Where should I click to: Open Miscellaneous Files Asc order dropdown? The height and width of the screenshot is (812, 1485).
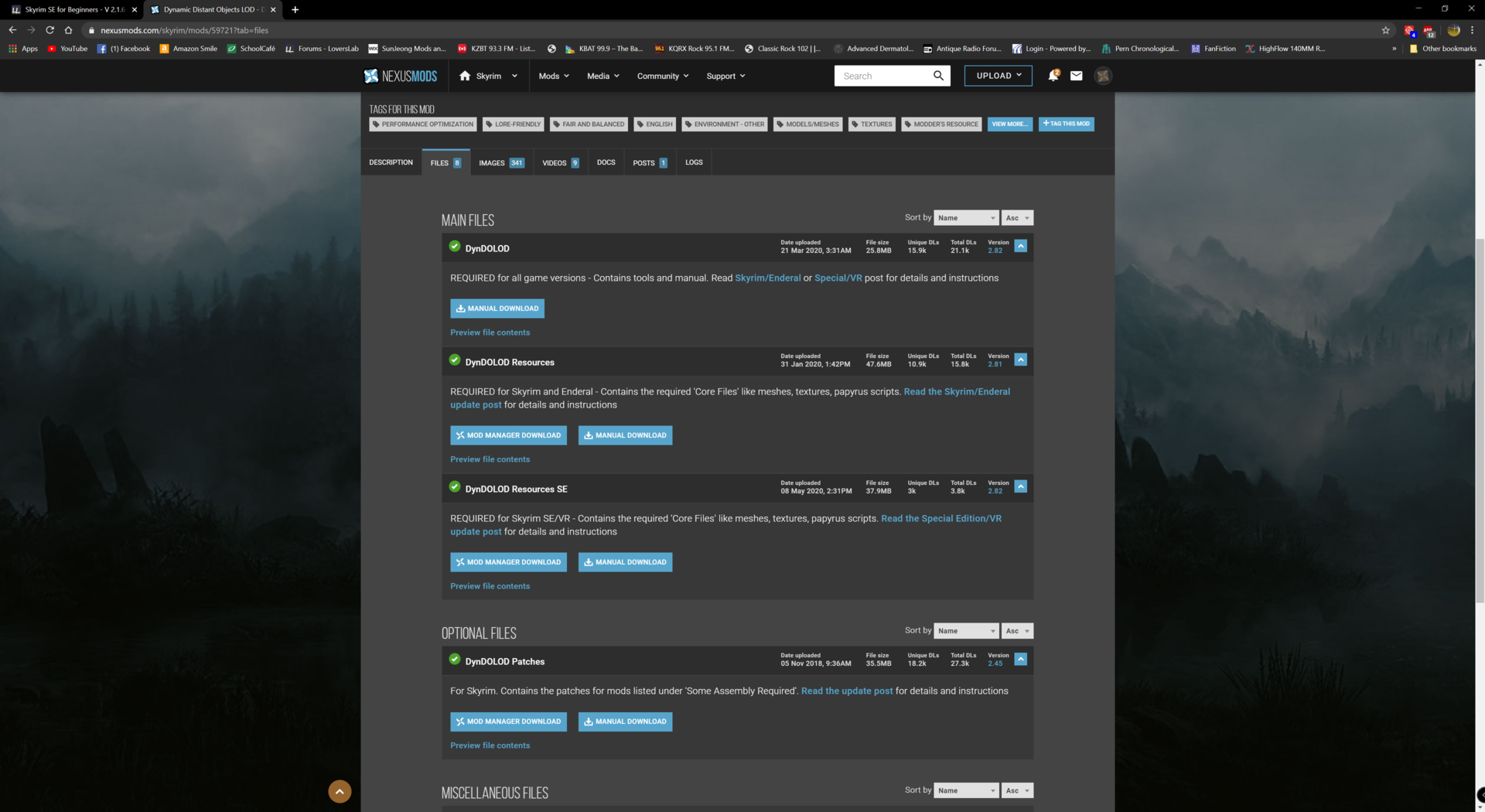tap(1018, 790)
